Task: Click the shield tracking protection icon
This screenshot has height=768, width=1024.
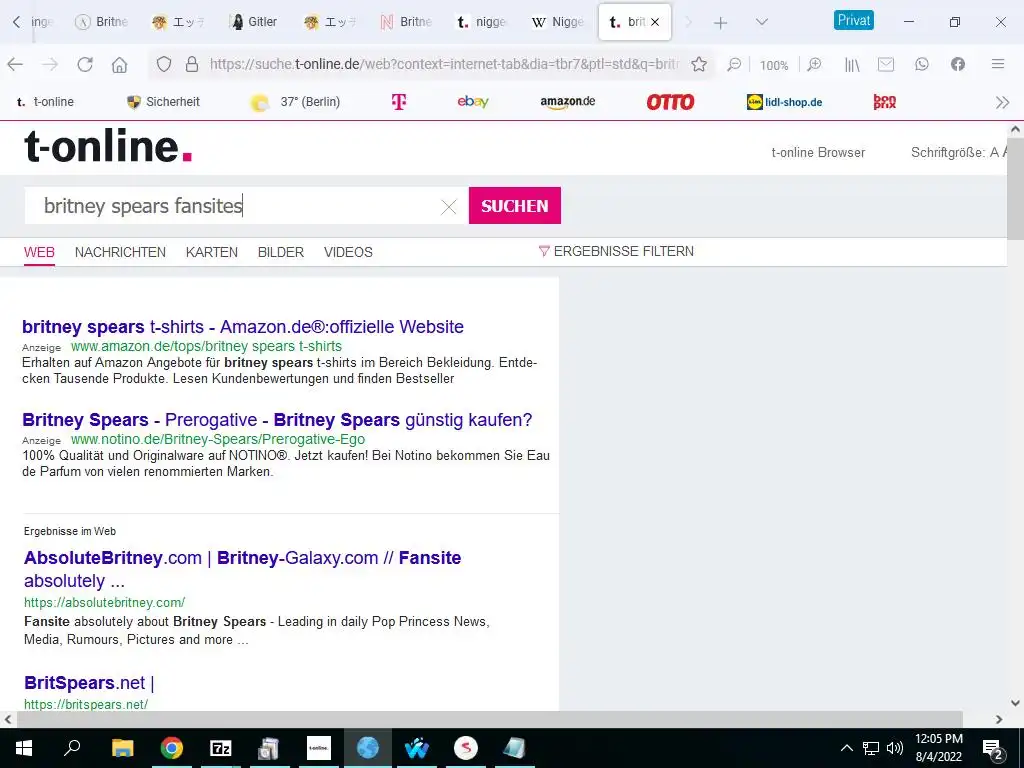Action: 164,64
